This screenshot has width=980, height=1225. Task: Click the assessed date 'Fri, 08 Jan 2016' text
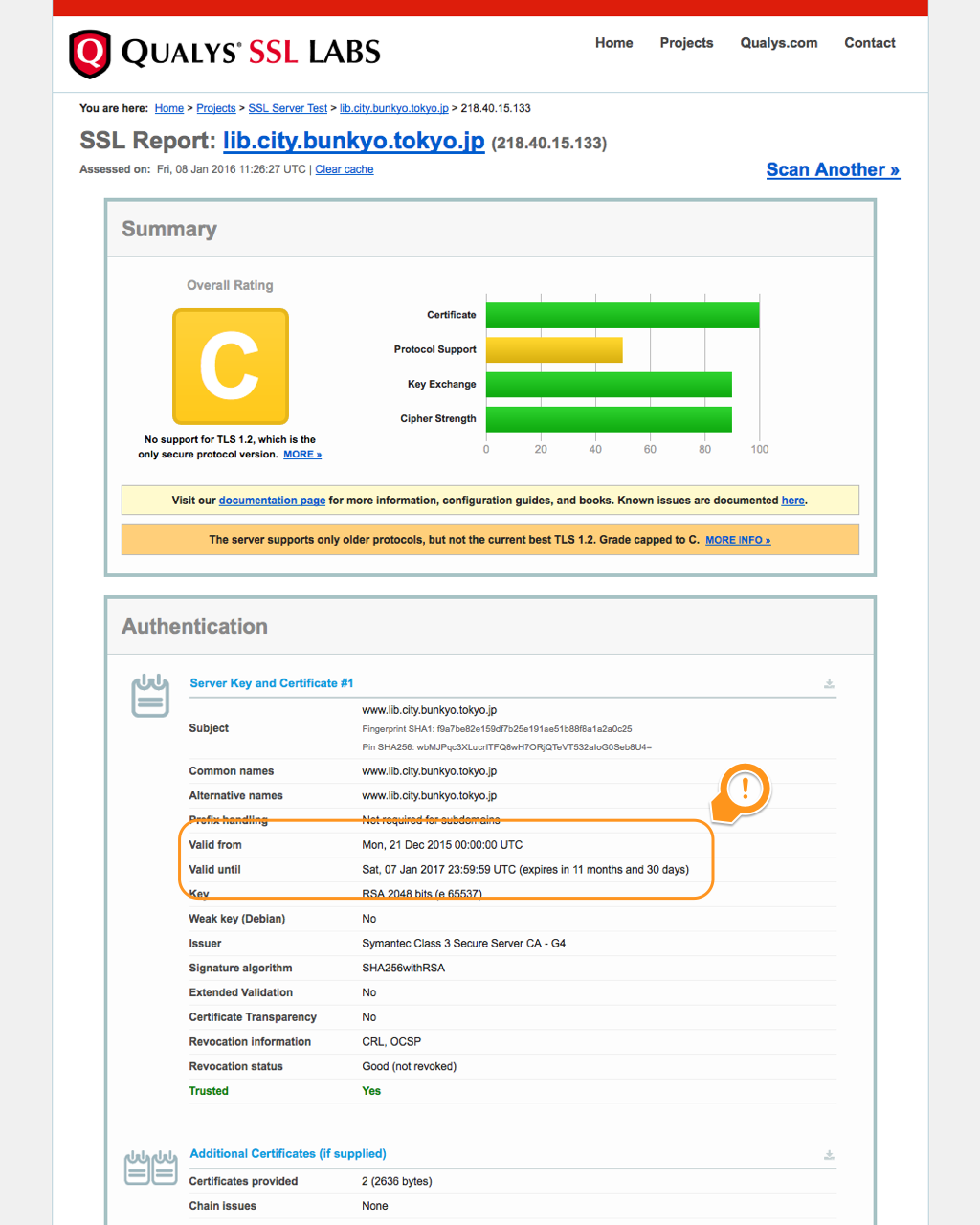203,169
